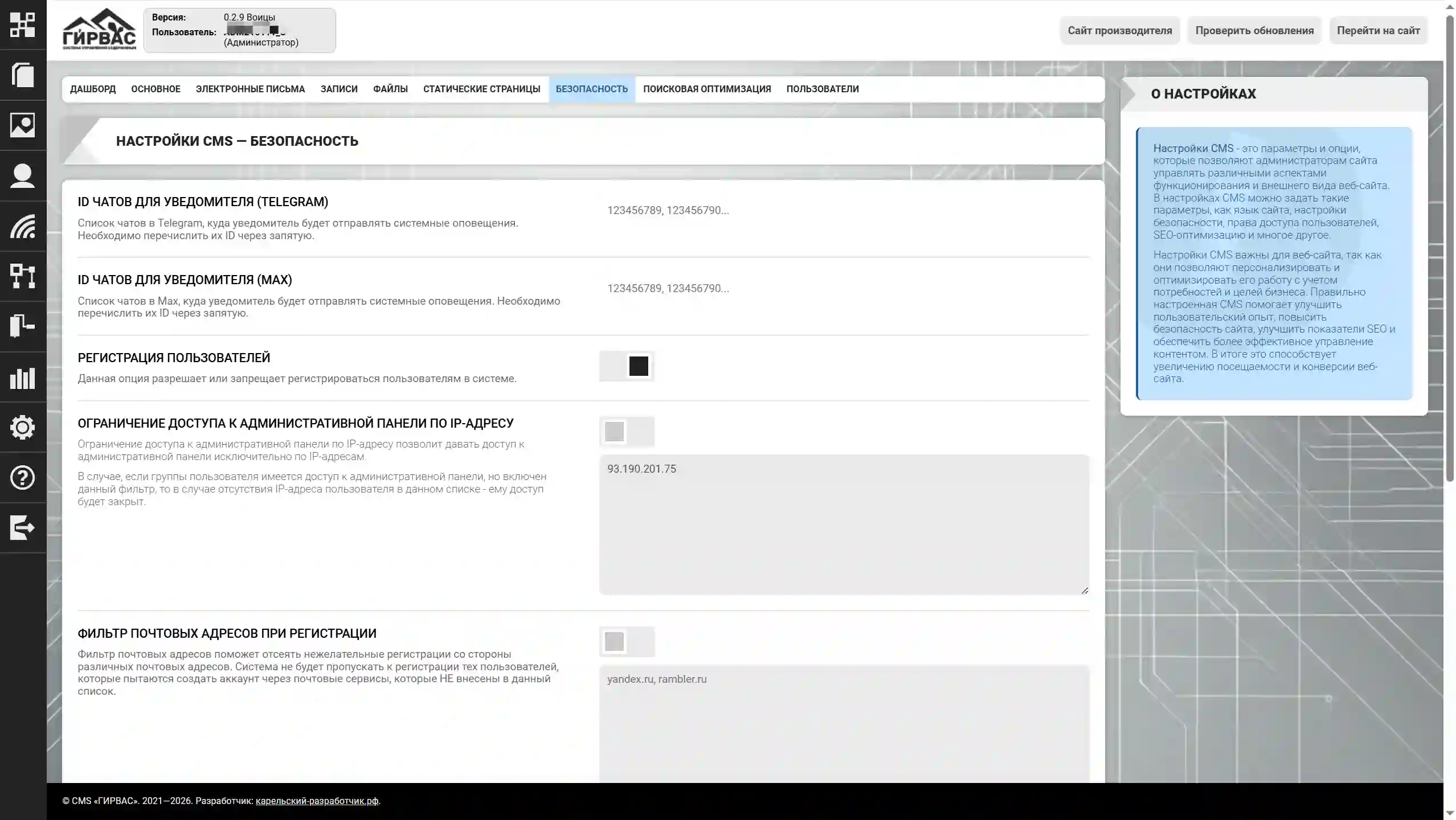The width and height of the screenshot is (1456, 820).
Task: Select the pages icon in the sidebar
Action: [23, 76]
